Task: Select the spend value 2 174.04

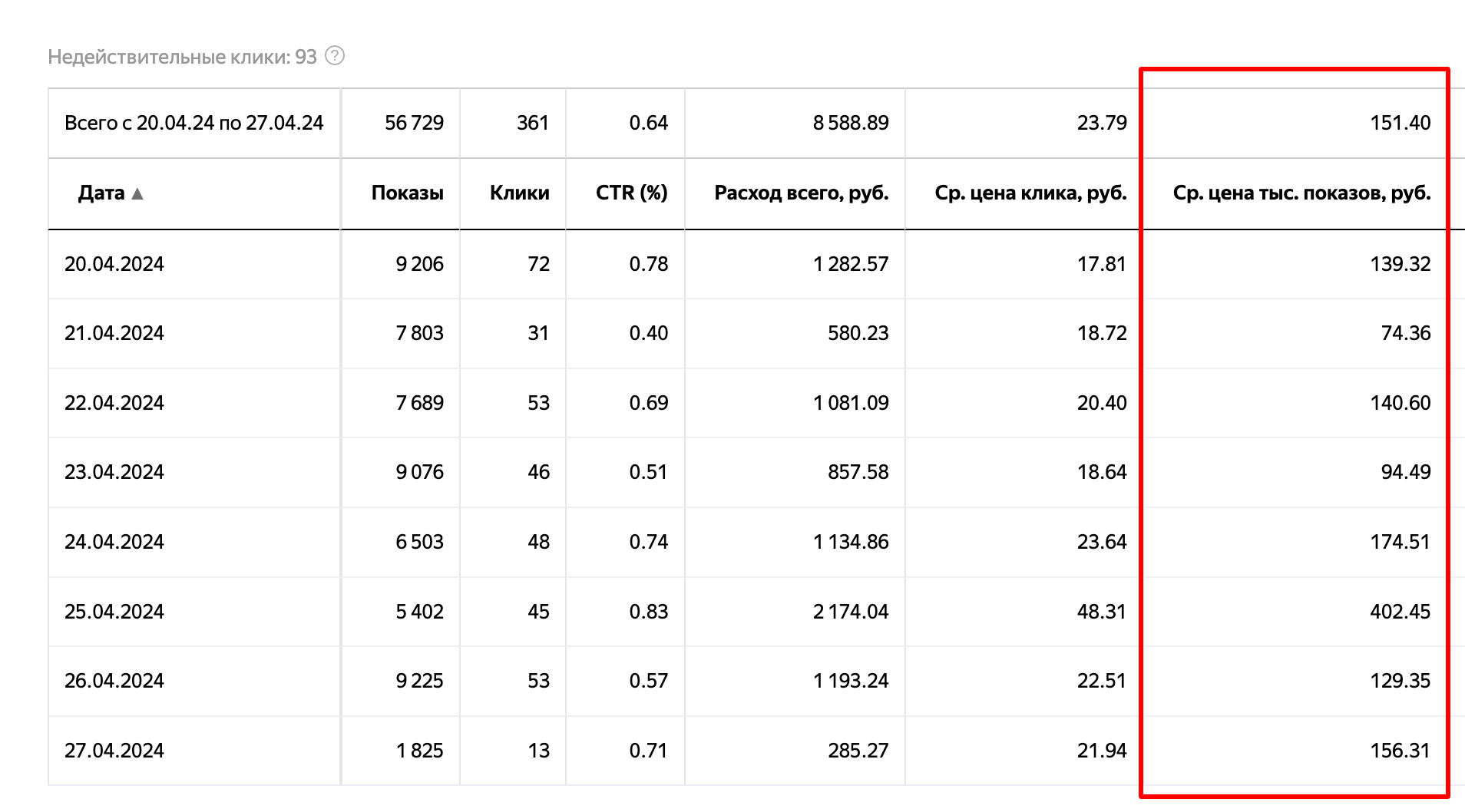Action: pyautogui.click(x=851, y=612)
